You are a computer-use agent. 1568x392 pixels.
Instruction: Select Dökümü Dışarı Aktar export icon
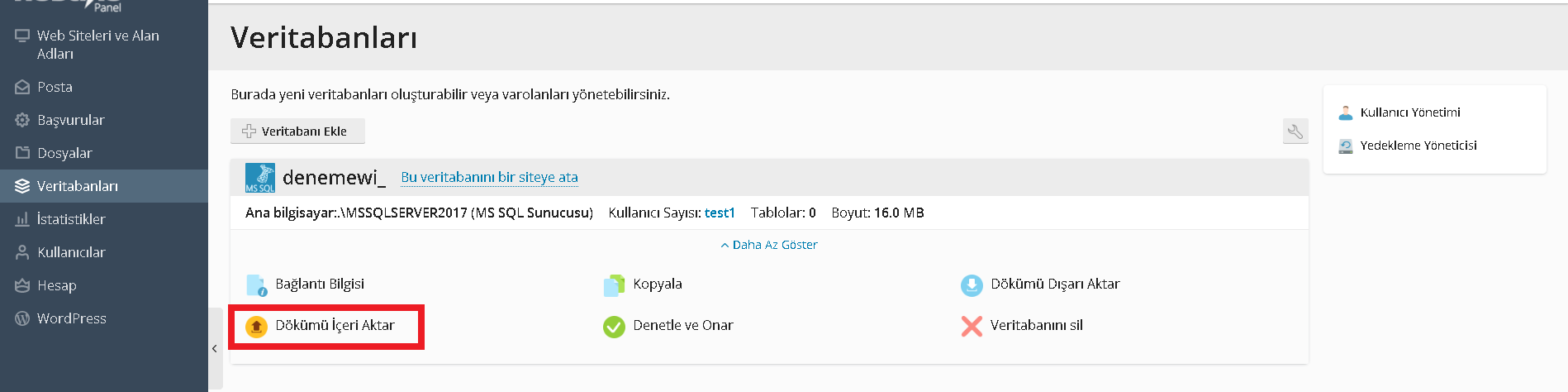[972, 285]
